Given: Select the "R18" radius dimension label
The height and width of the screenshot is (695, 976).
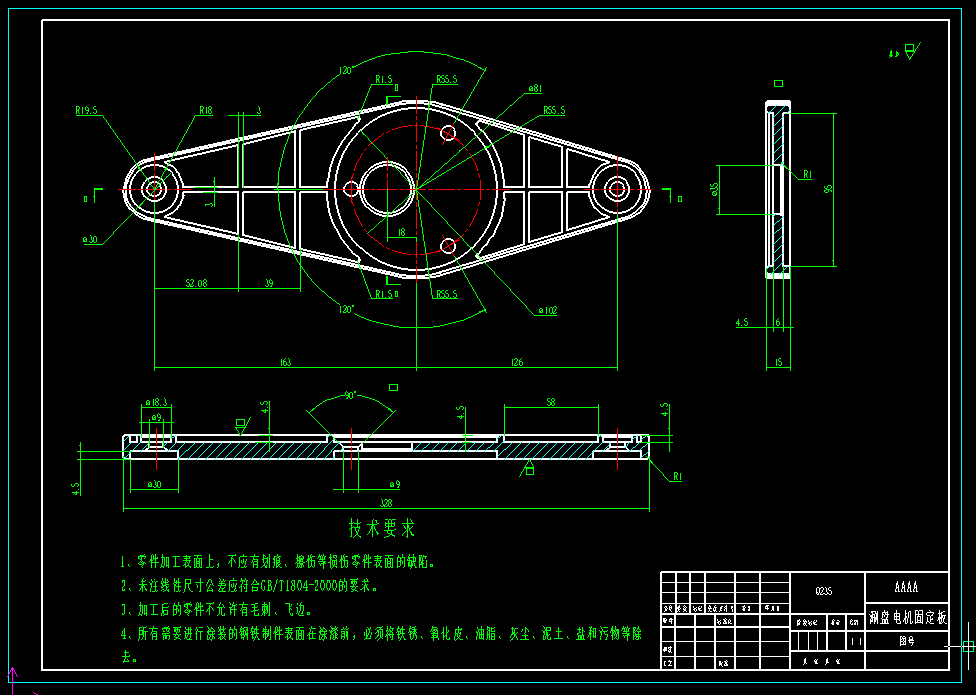Looking at the screenshot, I should click(x=205, y=110).
